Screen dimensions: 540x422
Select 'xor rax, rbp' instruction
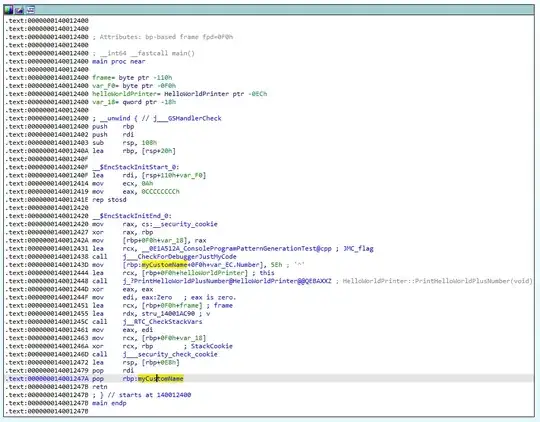(123, 232)
